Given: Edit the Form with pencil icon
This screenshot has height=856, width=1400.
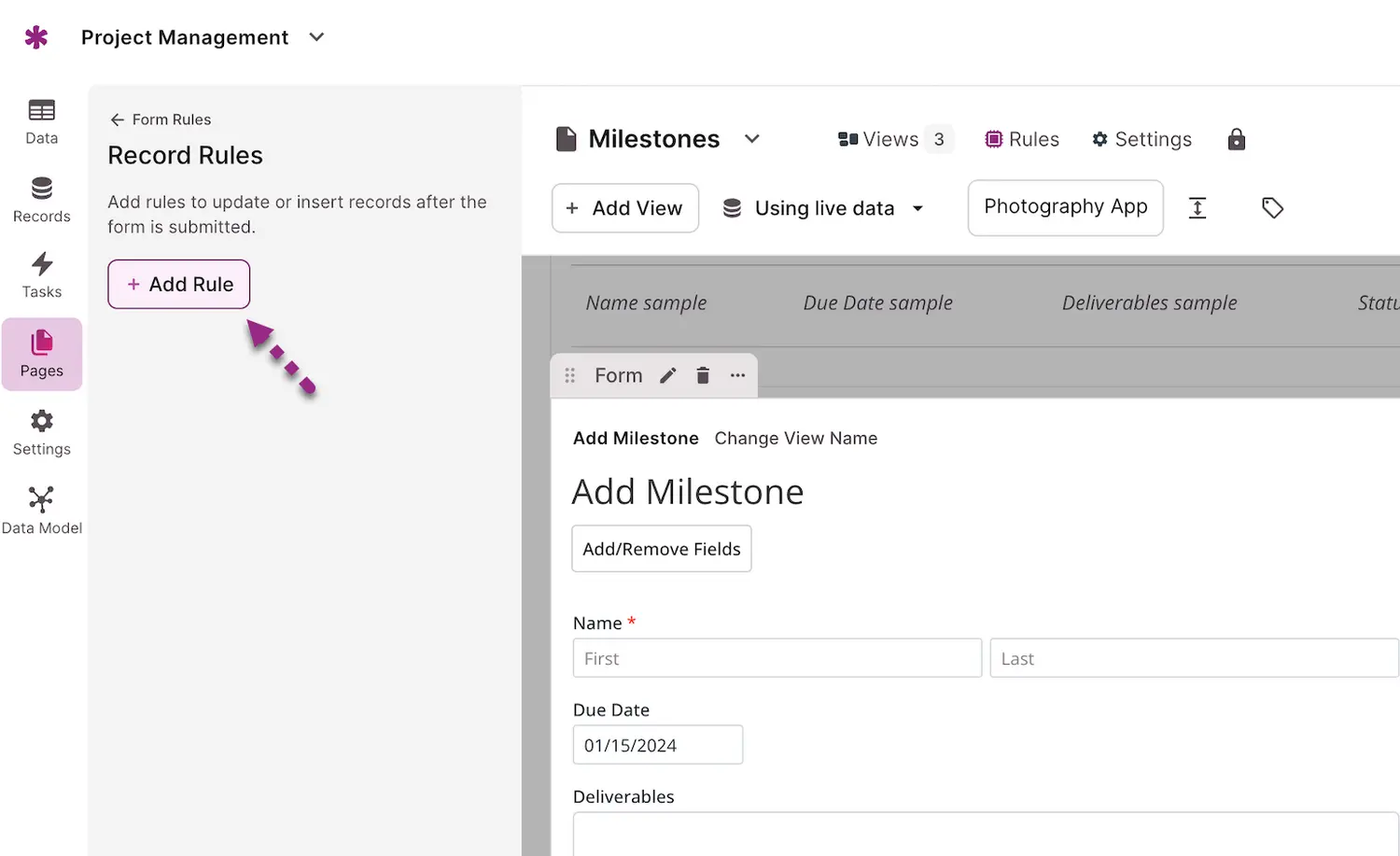Looking at the screenshot, I should (x=667, y=375).
